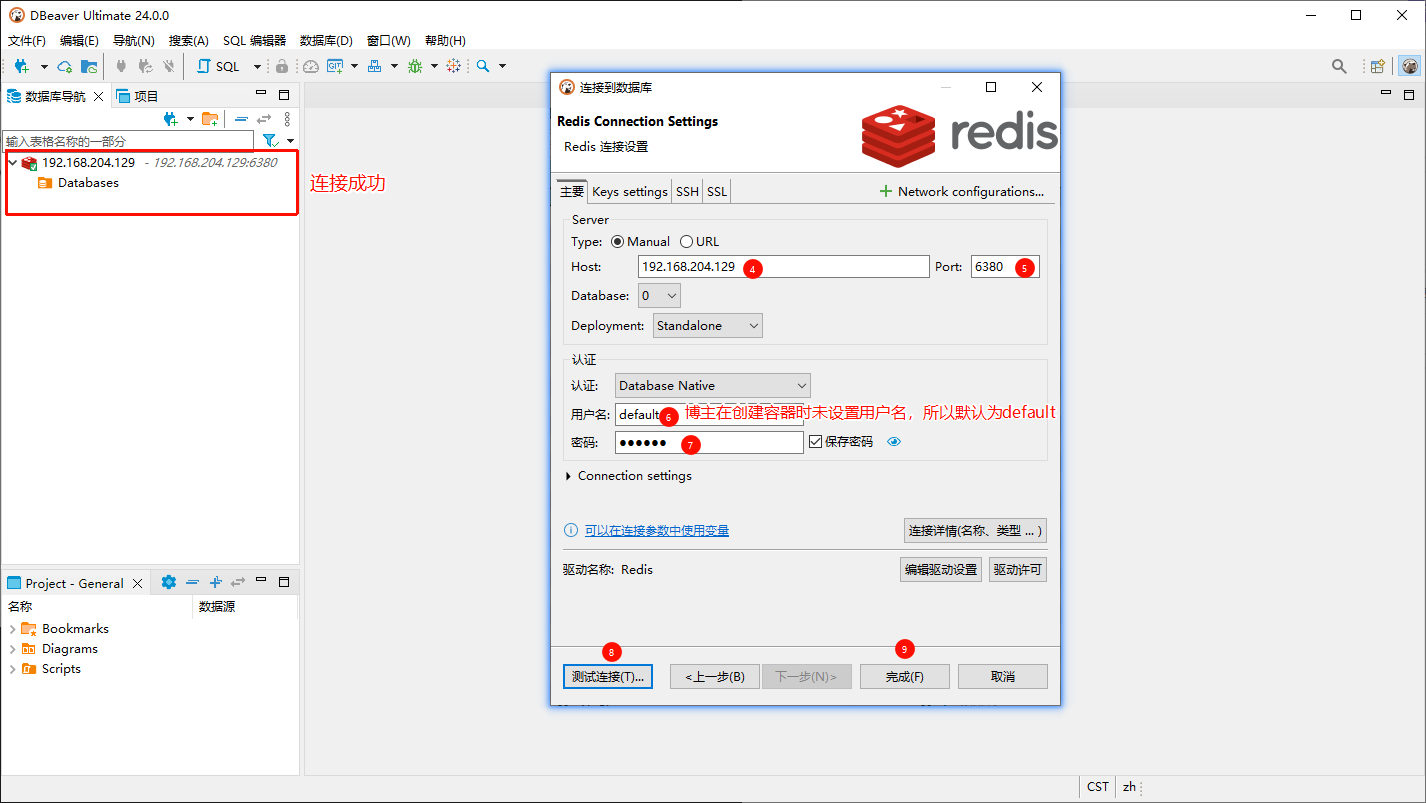Click the grey Disconnect plug icon
The height and width of the screenshot is (803, 1426).
[168, 66]
